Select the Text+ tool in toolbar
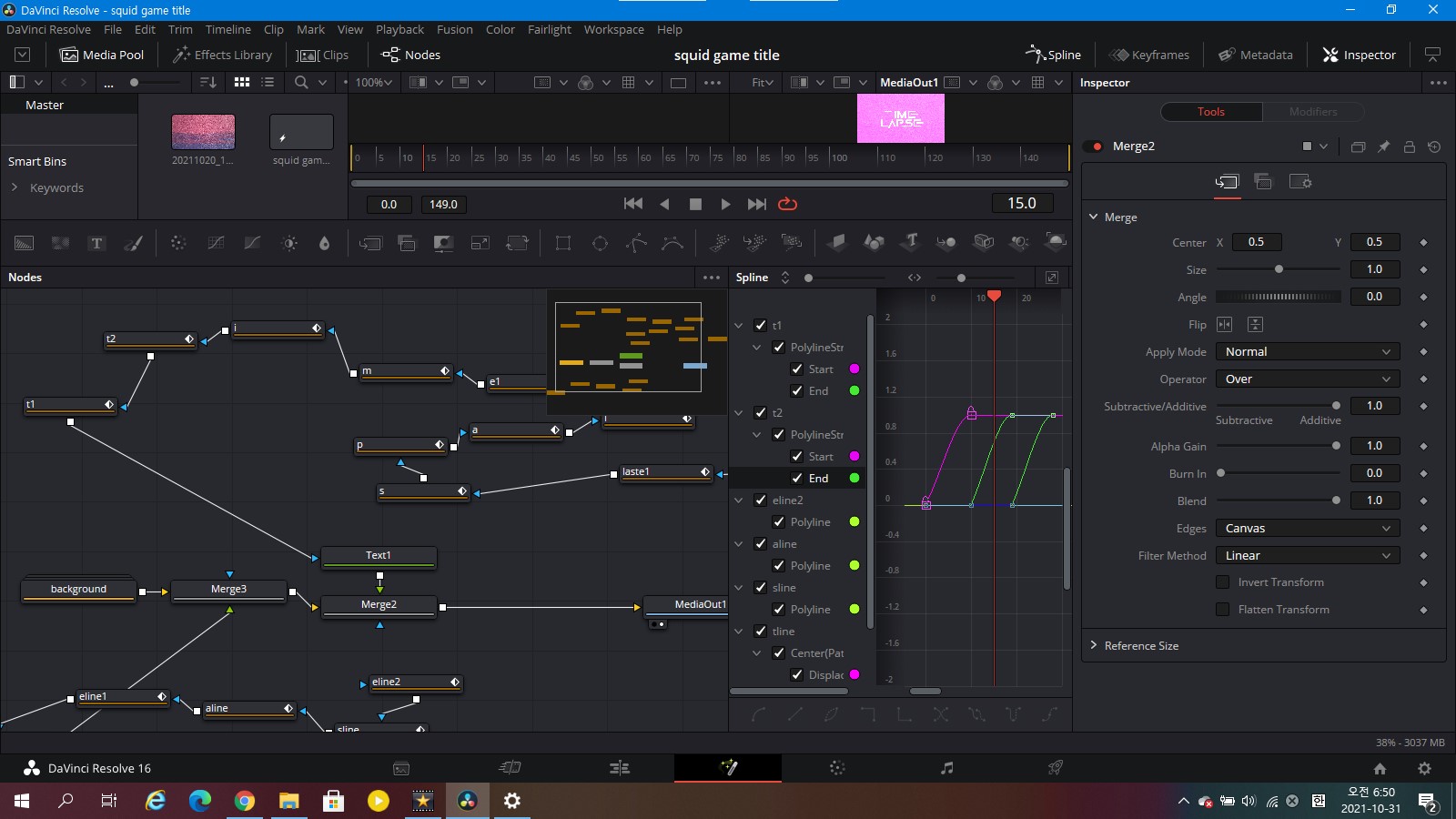Screen dimensions: 1456x819 tap(96, 243)
